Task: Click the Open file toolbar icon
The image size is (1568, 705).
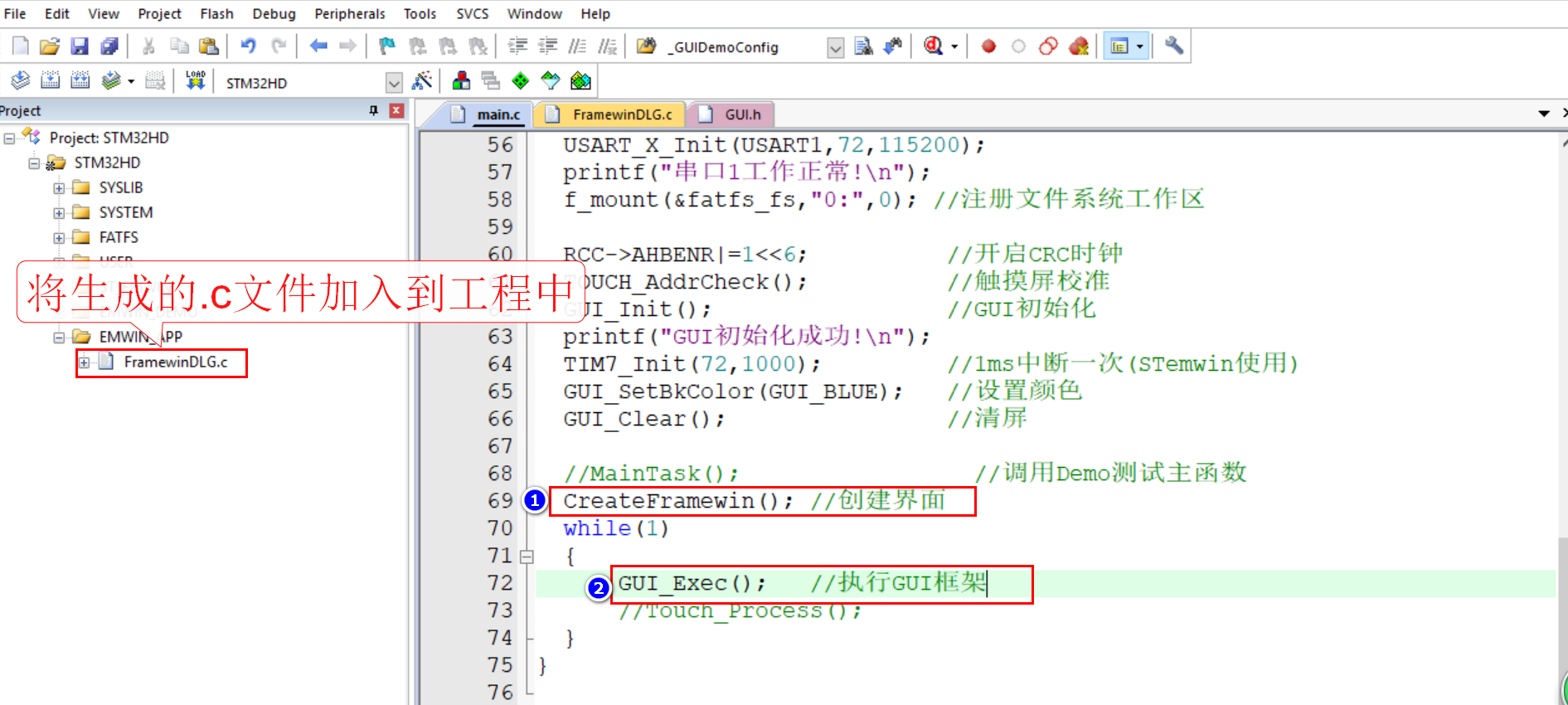Action: pyautogui.click(x=50, y=46)
